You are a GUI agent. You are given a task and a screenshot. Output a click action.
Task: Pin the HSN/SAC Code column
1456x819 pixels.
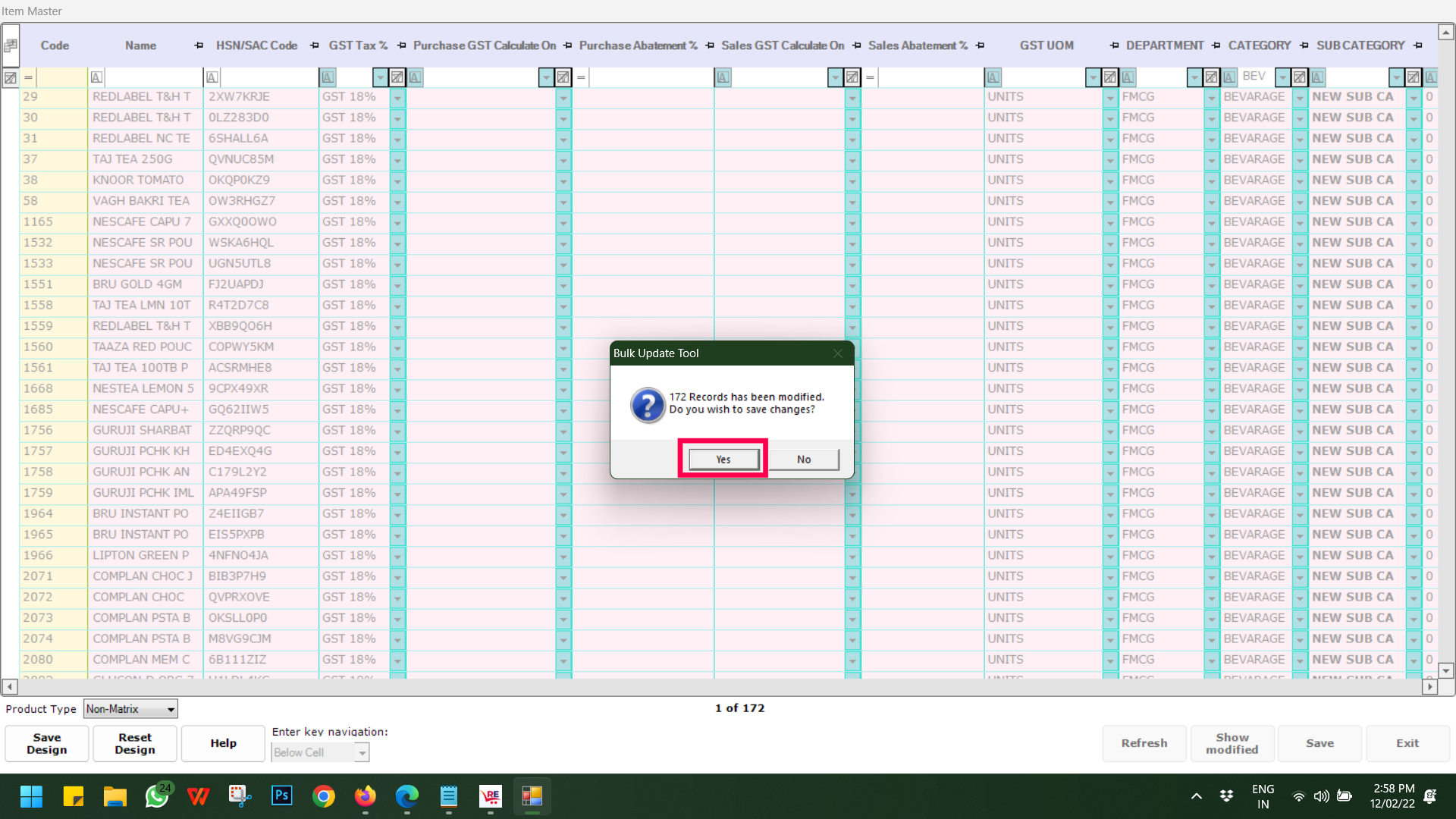click(x=314, y=45)
